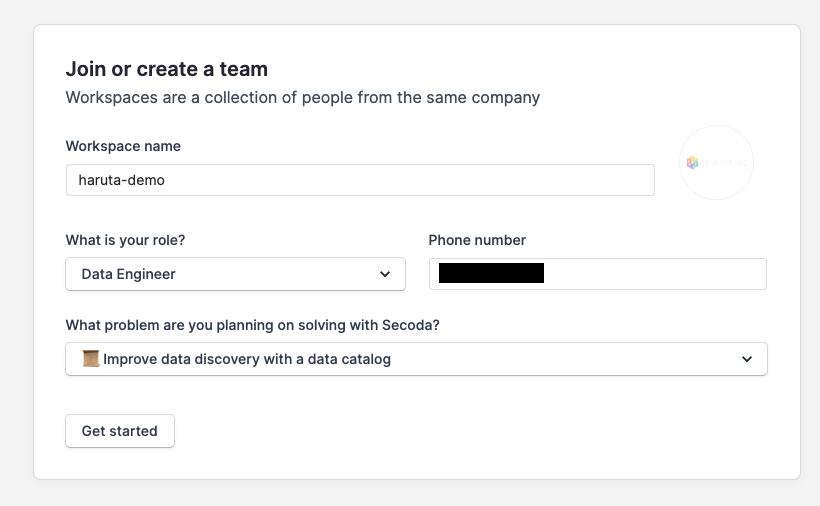Click the scroll emoji icon in problem dropdown

tap(91, 359)
